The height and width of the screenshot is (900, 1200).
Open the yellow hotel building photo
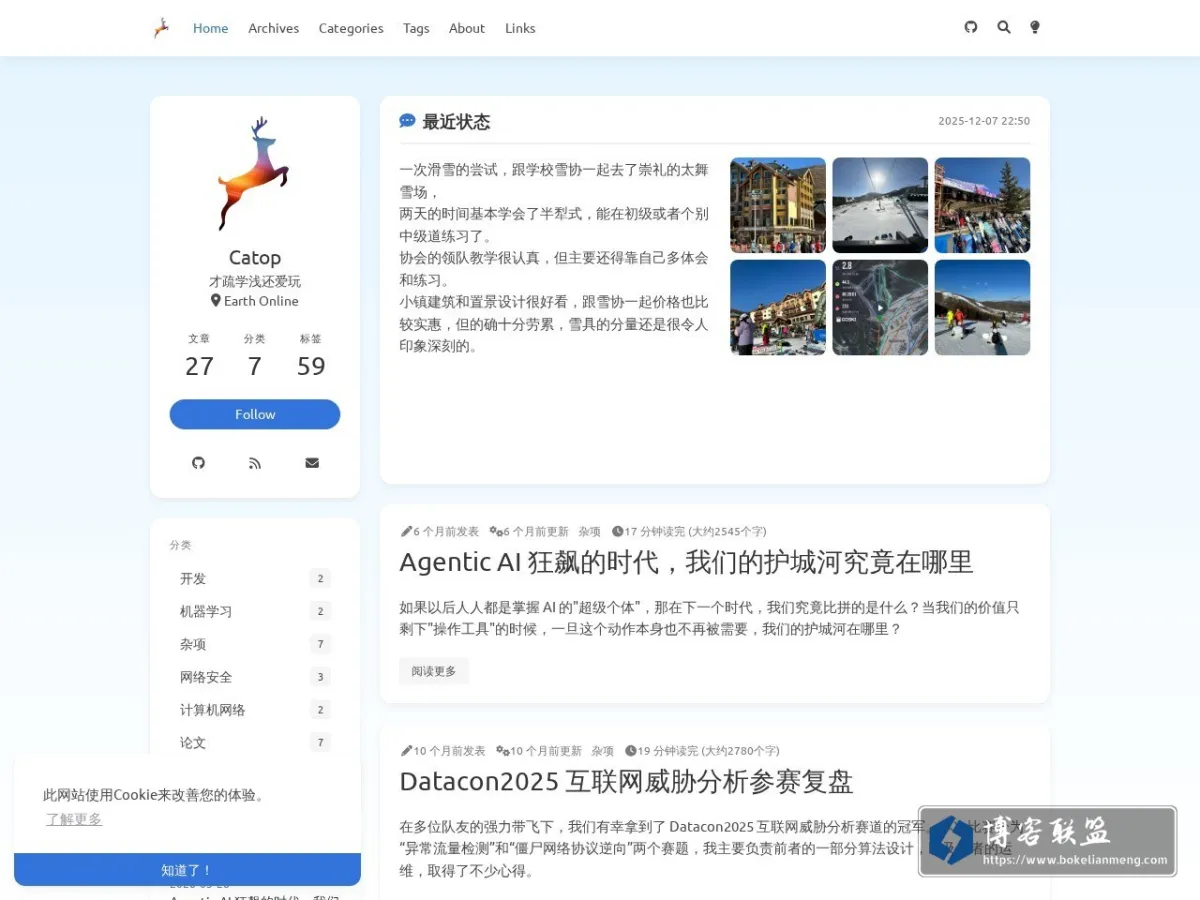pos(778,205)
